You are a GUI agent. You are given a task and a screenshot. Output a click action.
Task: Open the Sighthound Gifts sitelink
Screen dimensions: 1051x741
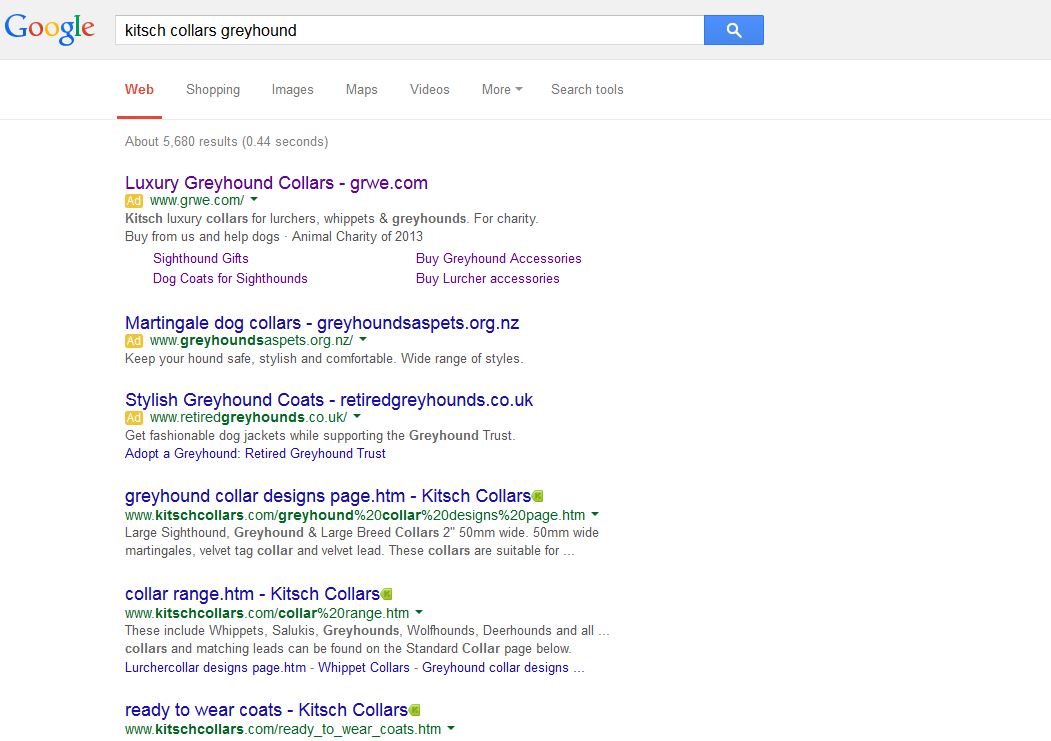(200, 259)
